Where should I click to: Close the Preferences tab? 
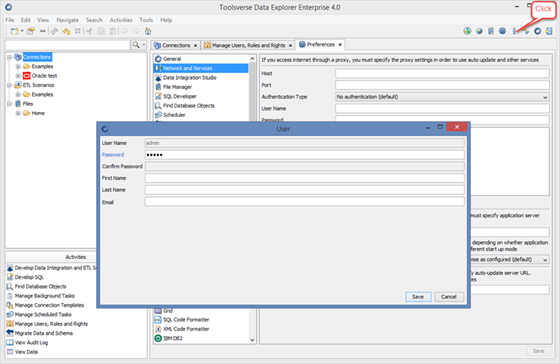340,45
